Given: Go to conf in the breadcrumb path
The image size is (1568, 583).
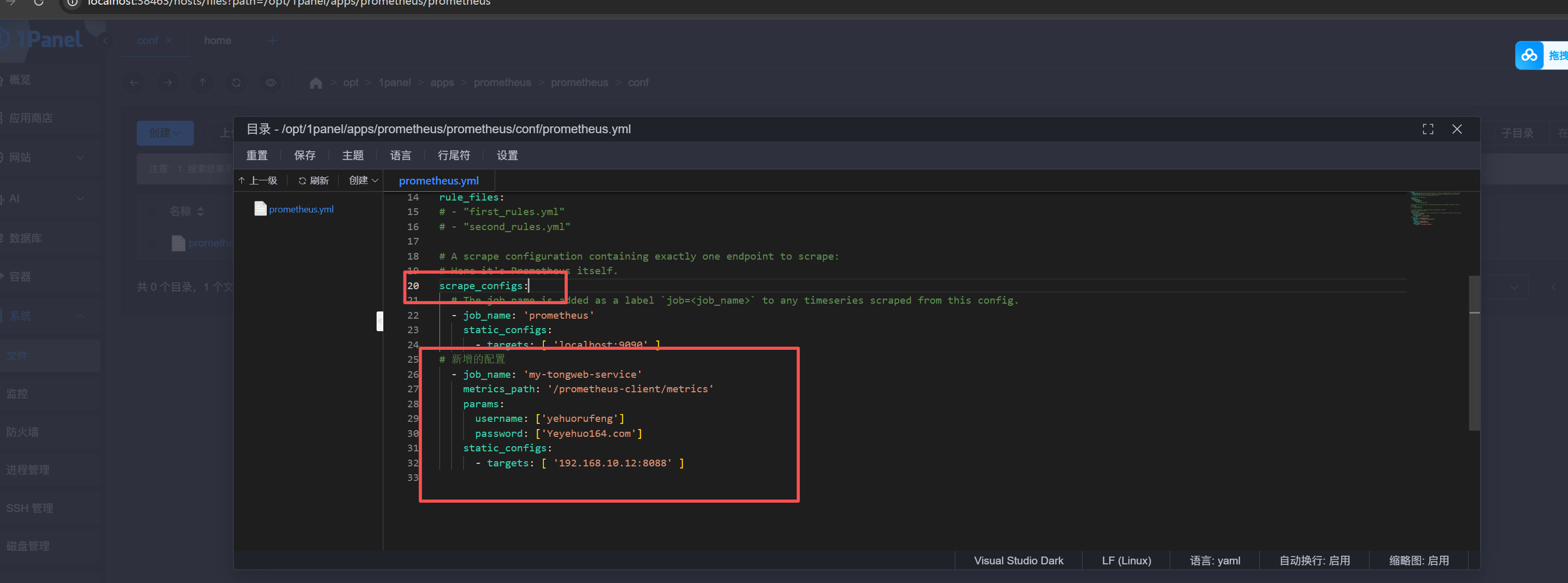Looking at the screenshot, I should (x=638, y=82).
